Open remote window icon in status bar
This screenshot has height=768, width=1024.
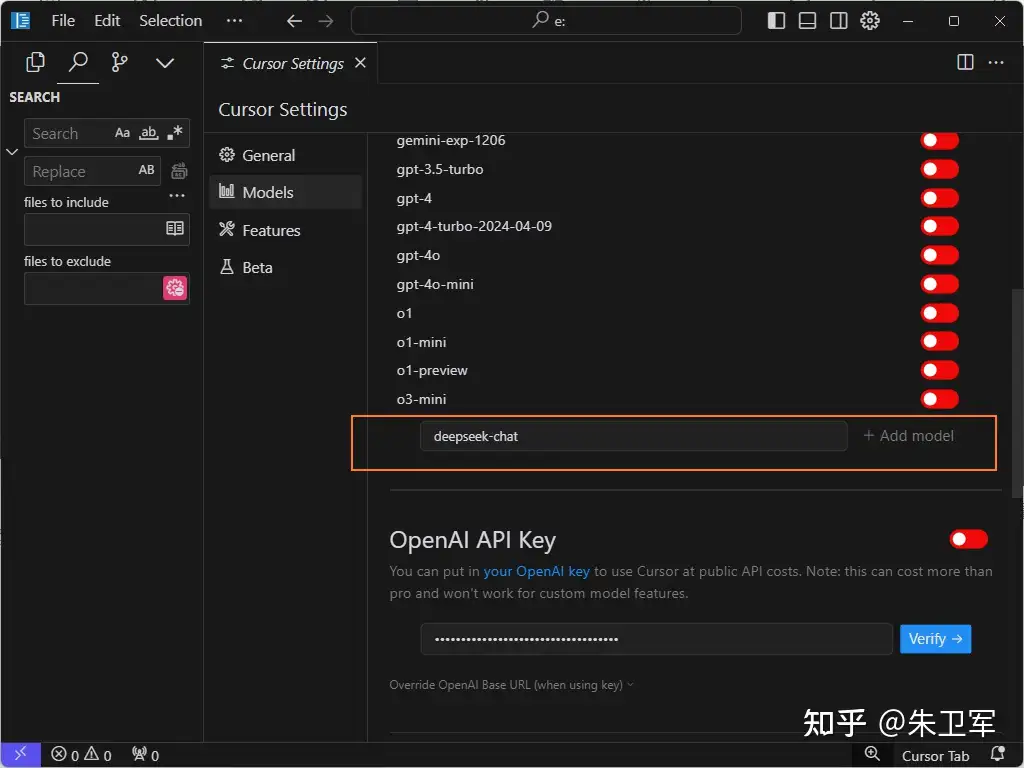click(21, 754)
